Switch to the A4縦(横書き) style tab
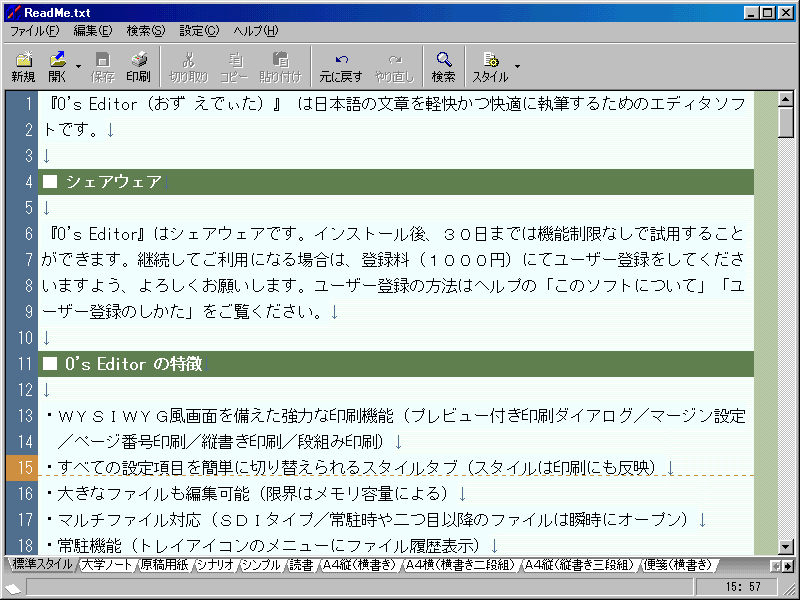This screenshot has height=600, width=800. click(359, 565)
